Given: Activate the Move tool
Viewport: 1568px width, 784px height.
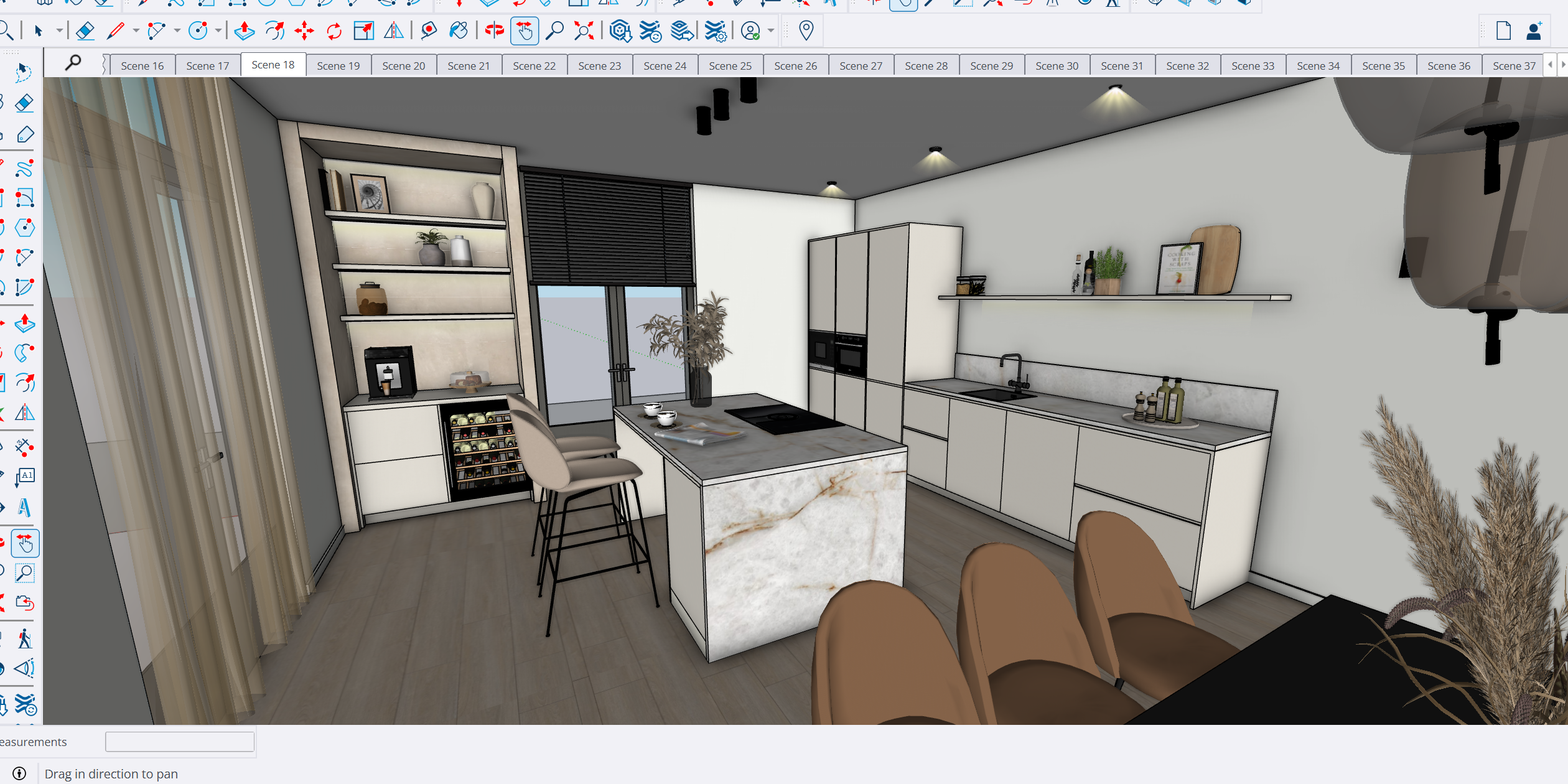Looking at the screenshot, I should point(304,30).
